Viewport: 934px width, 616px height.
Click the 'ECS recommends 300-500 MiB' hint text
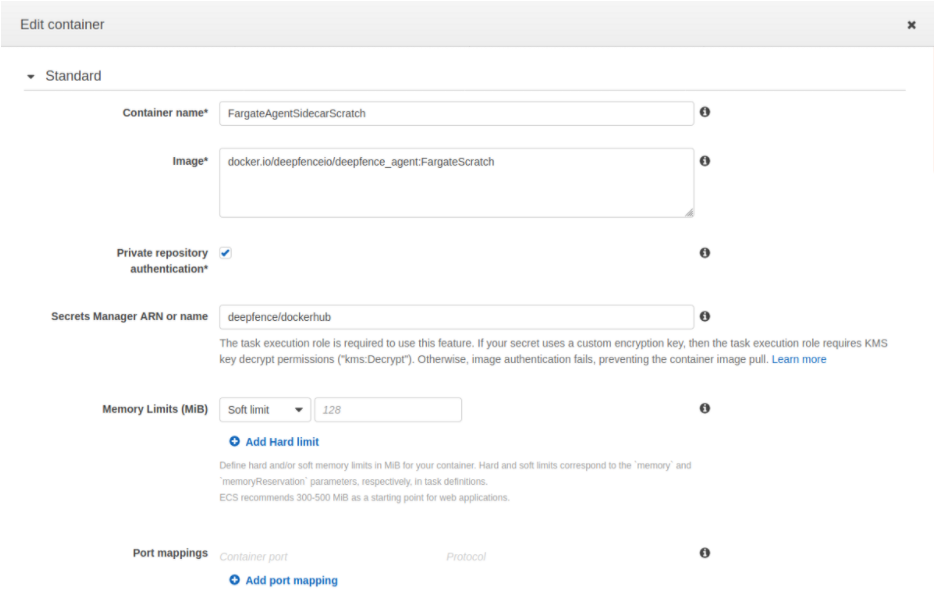click(x=365, y=497)
